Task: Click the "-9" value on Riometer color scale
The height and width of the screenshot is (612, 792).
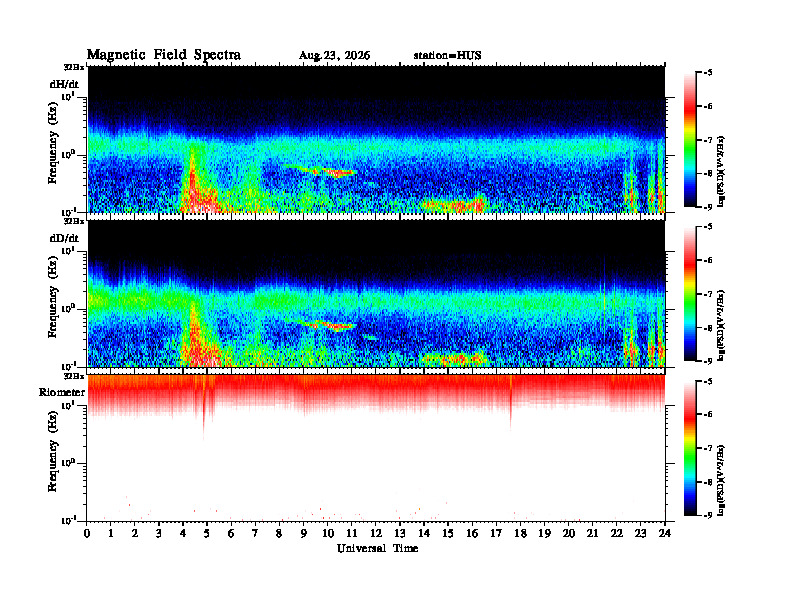Action: (x=708, y=515)
